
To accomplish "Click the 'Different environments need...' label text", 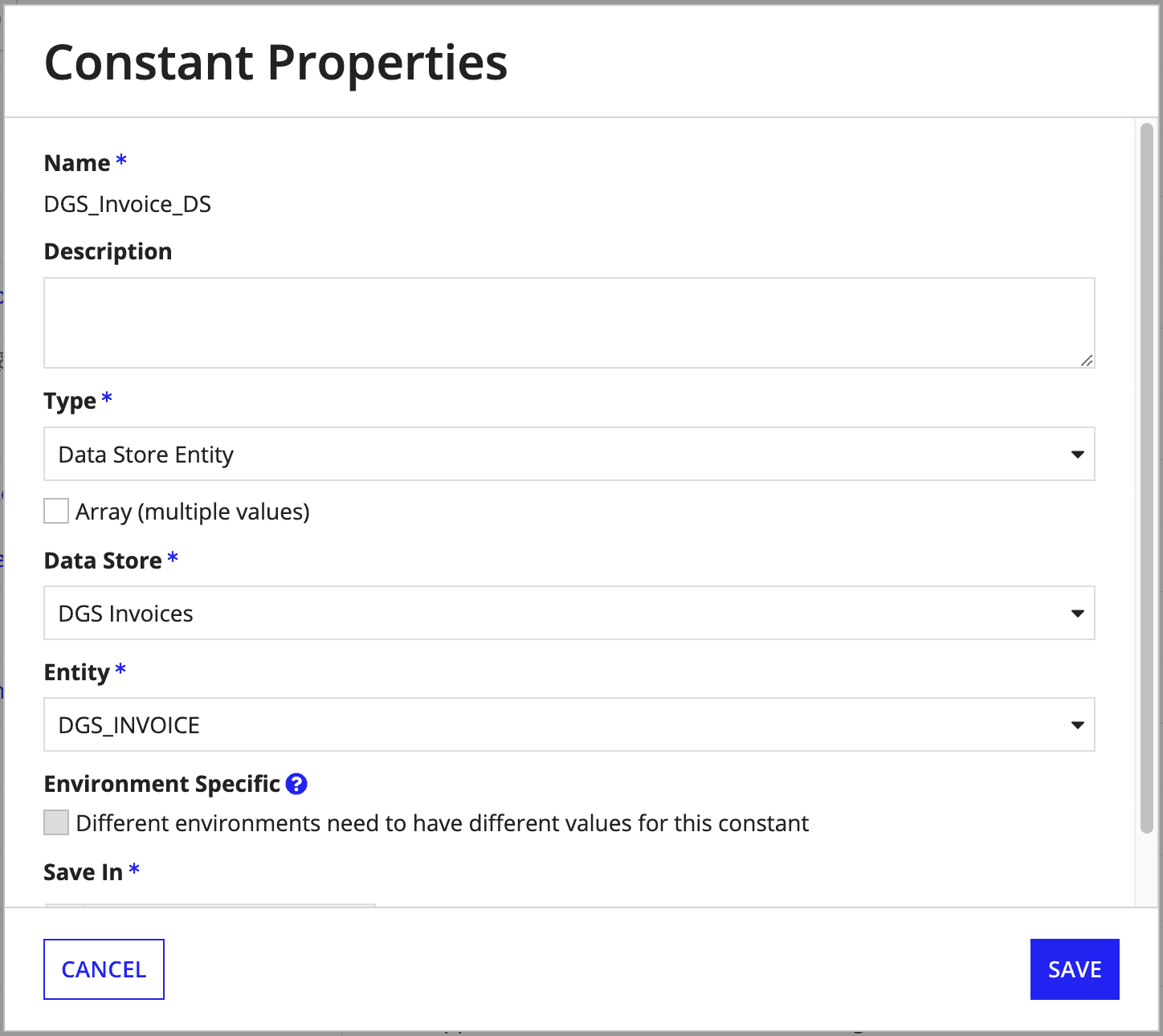I will 442,823.
